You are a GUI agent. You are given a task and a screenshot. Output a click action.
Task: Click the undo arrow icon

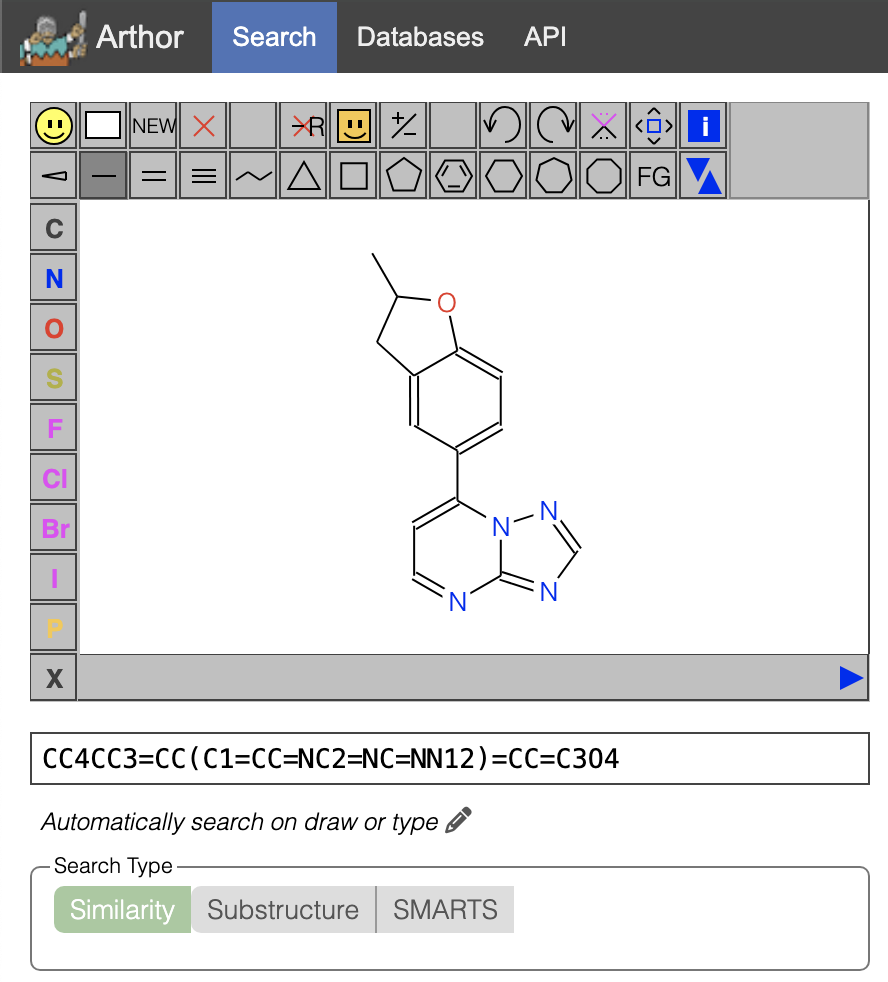(x=503, y=126)
